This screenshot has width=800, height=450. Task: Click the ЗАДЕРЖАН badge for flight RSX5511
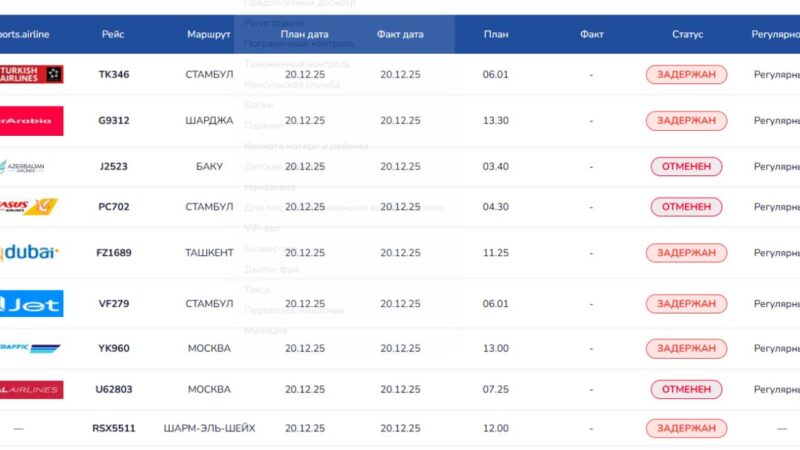[x=686, y=428]
